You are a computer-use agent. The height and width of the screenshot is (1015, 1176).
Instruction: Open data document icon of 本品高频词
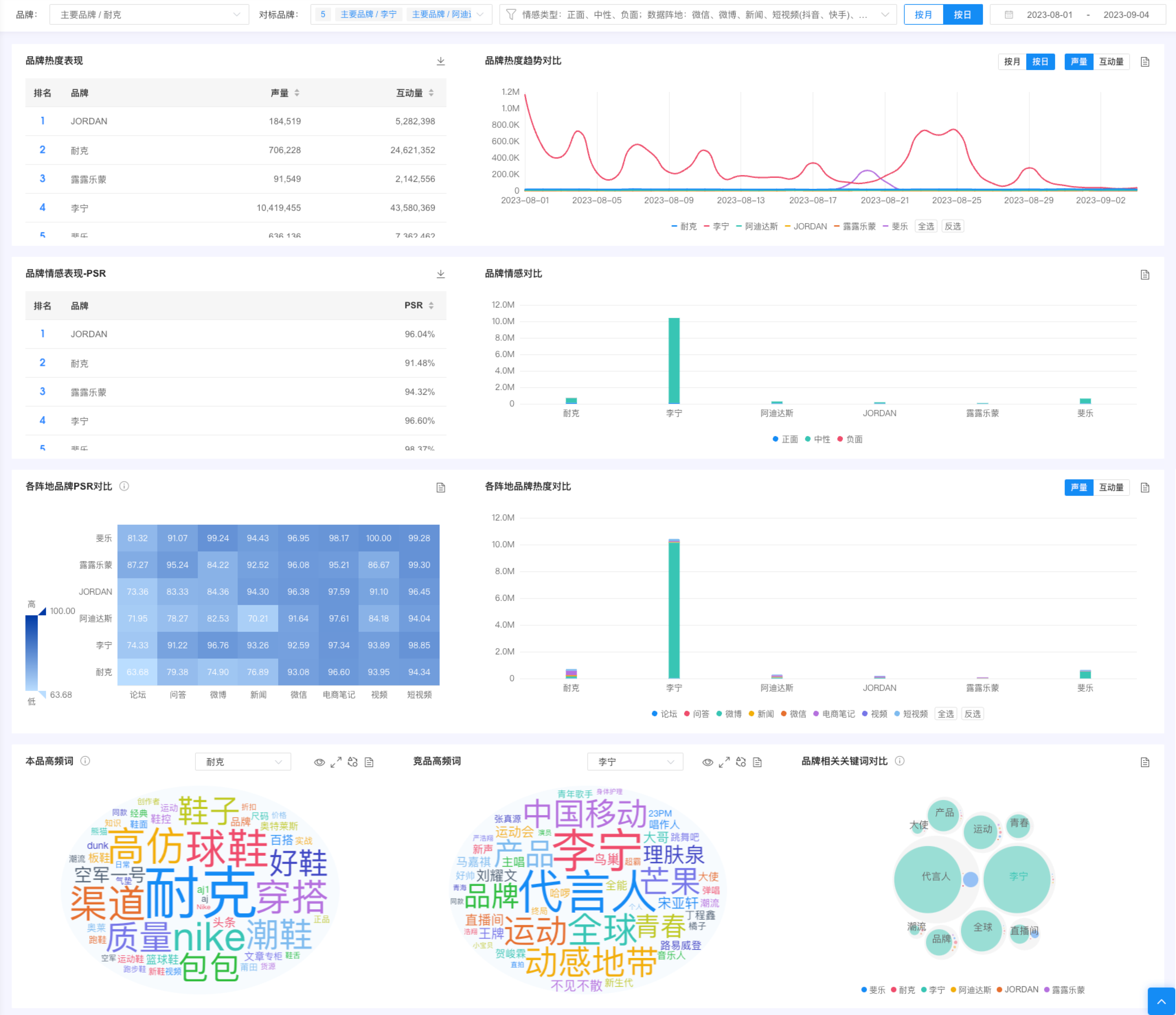click(x=369, y=762)
